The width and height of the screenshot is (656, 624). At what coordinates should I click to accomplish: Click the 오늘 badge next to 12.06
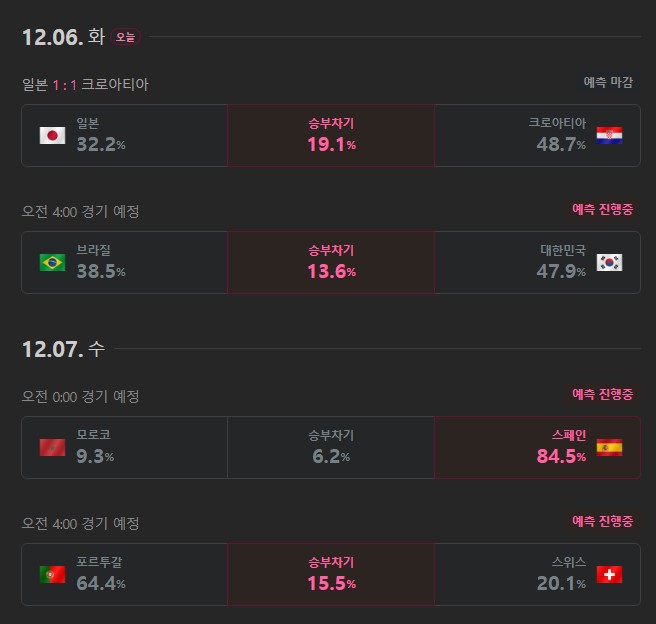point(125,37)
